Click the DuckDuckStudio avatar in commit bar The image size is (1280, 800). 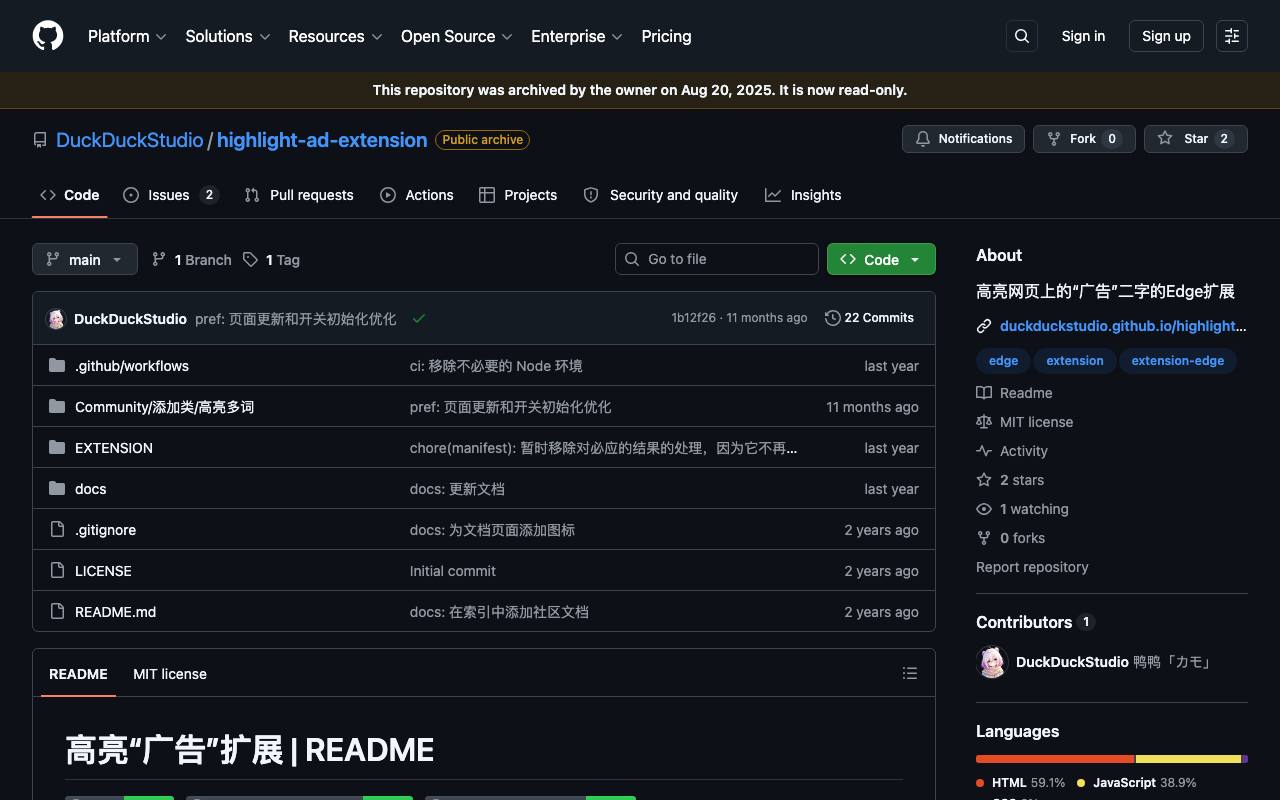[56, 319]
